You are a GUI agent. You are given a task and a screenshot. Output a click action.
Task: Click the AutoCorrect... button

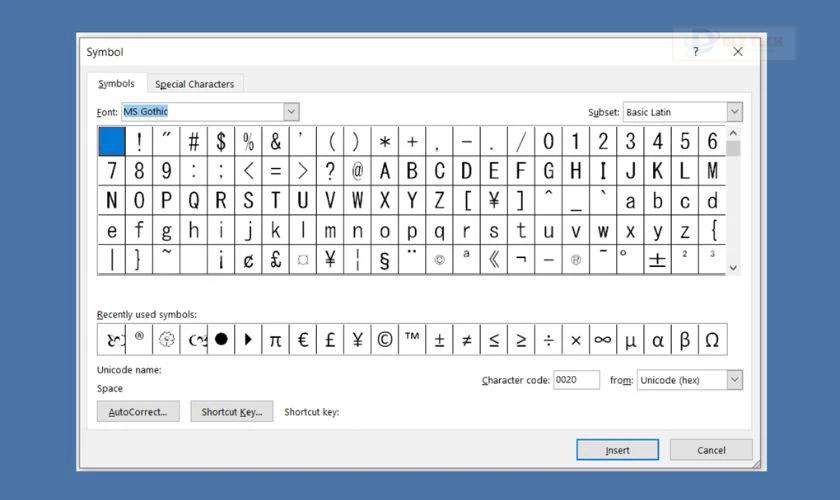138,412
